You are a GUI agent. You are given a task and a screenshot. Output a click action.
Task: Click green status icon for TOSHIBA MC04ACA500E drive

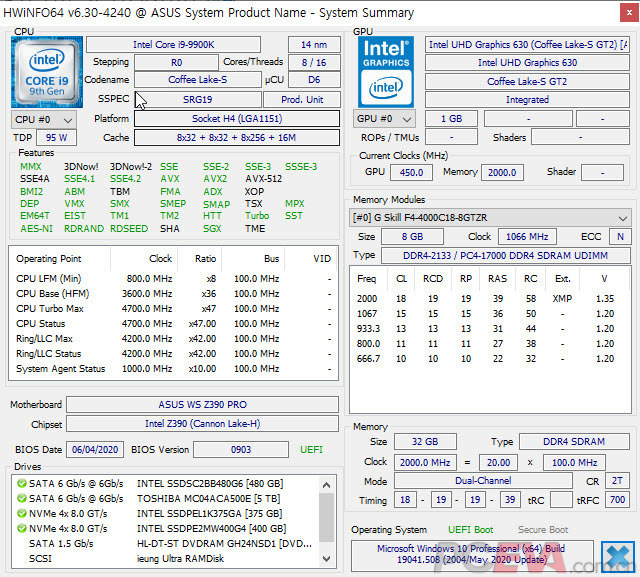(22, 497)
